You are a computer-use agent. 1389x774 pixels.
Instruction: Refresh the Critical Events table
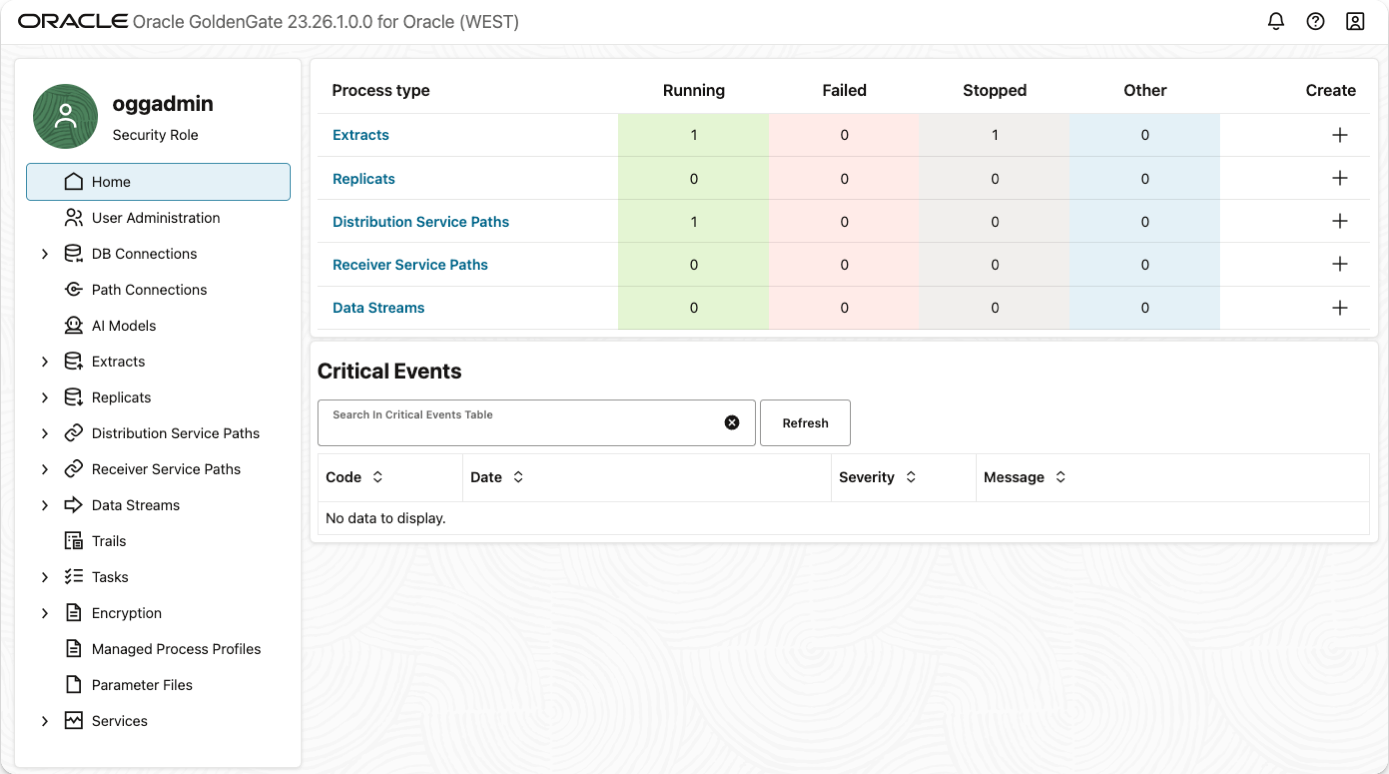[x=805, y=423]
